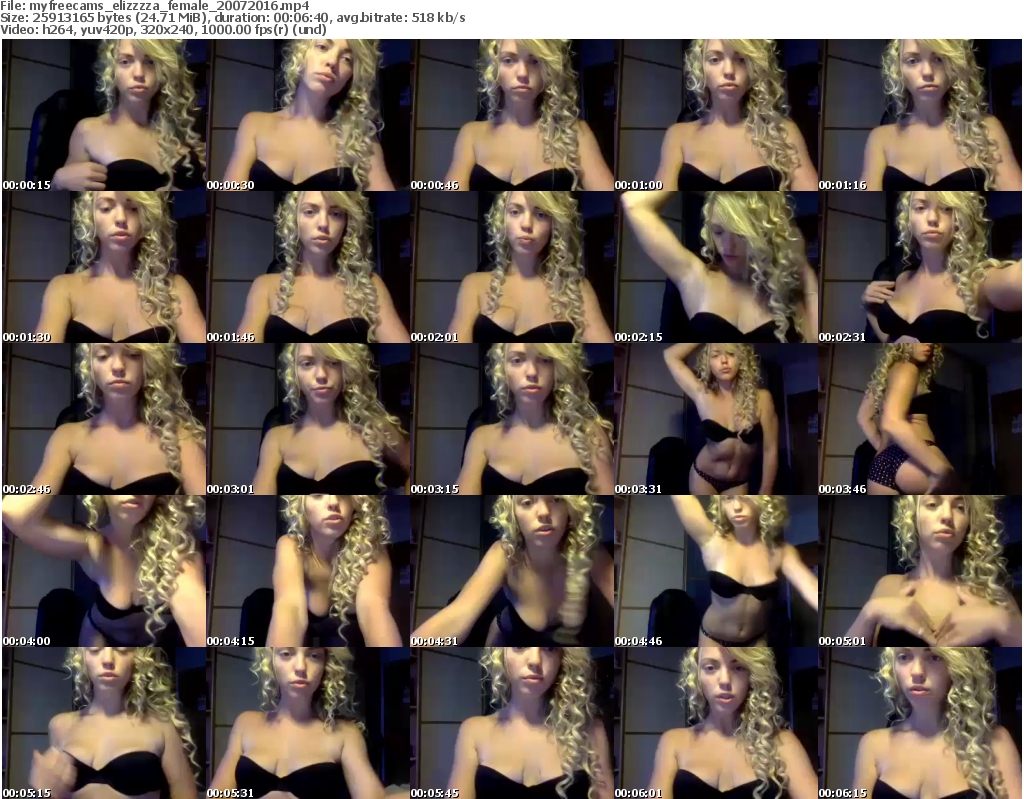Click the 00:02:46 frame
The height and width of the screenshot is (799, 1024).
pos(104,419)
